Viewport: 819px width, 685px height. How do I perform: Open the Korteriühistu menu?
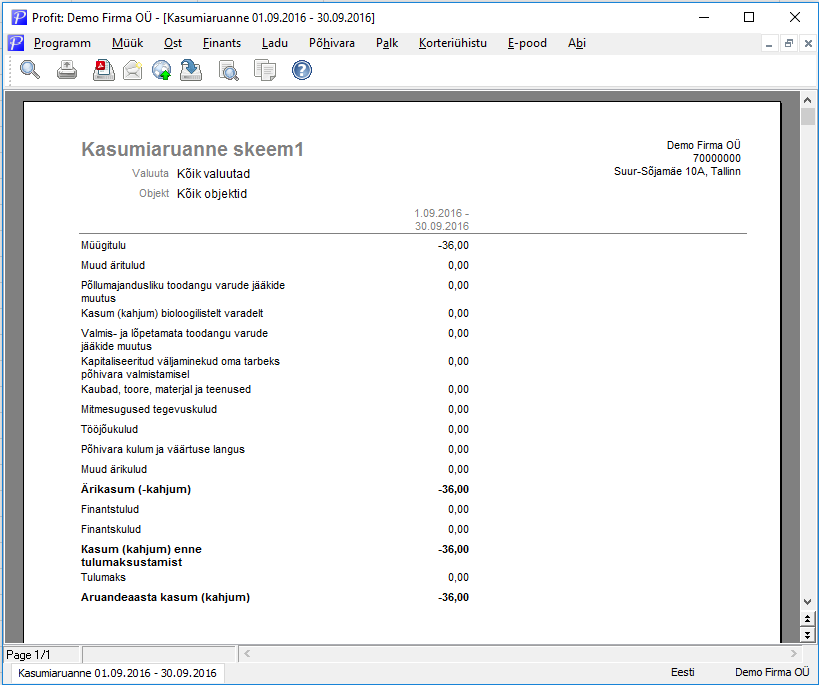453,43
